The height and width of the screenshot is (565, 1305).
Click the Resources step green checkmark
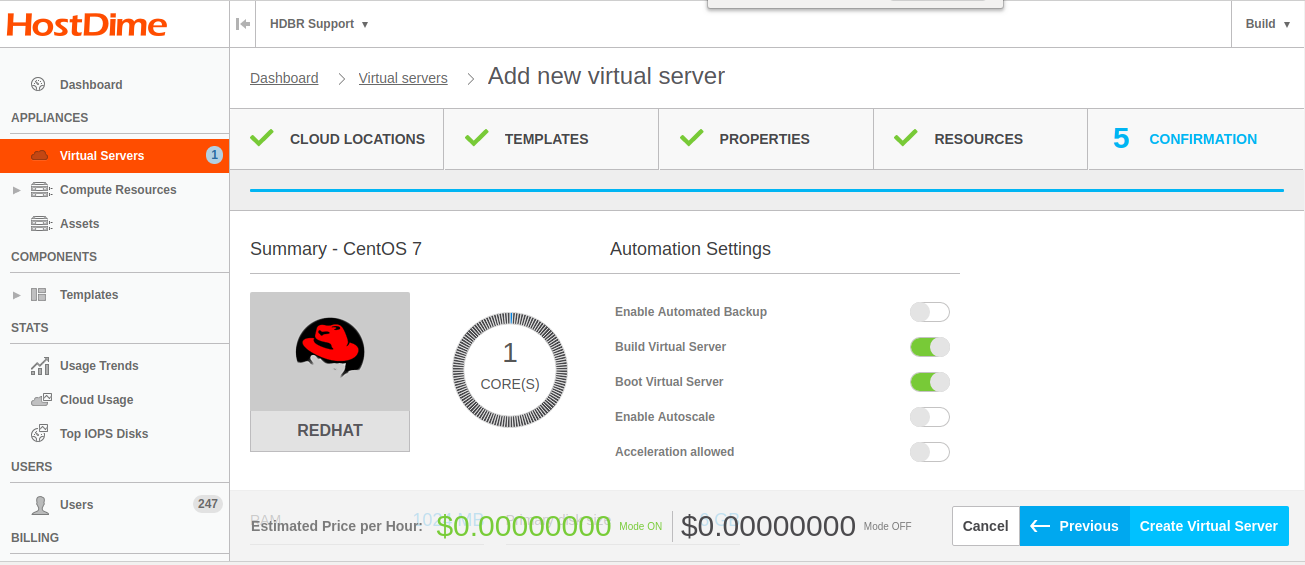tap(906, 138)
